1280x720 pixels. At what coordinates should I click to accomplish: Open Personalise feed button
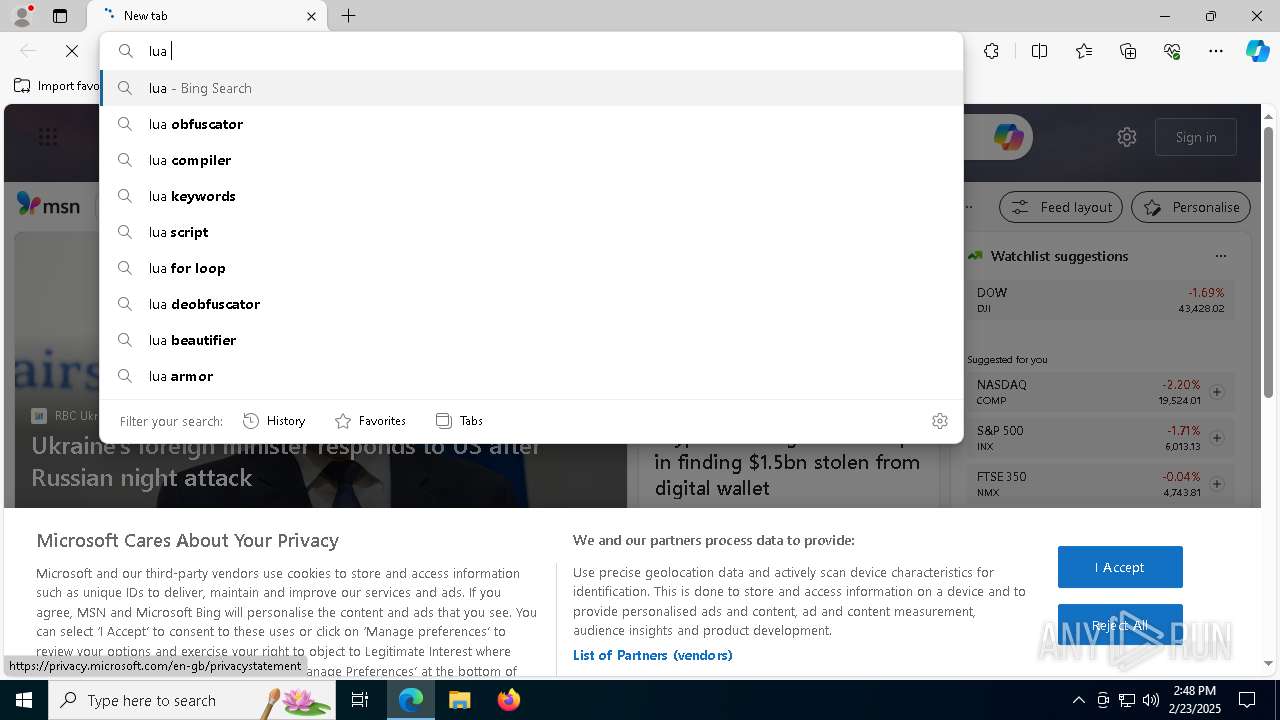point(1191,207)
